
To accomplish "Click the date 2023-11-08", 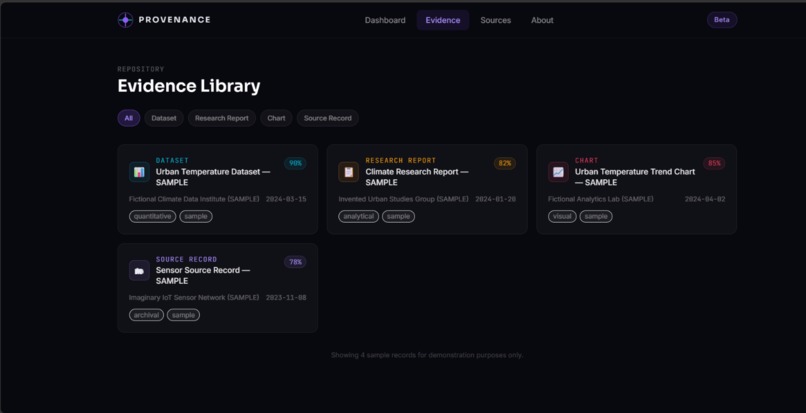I will point(286,298).
